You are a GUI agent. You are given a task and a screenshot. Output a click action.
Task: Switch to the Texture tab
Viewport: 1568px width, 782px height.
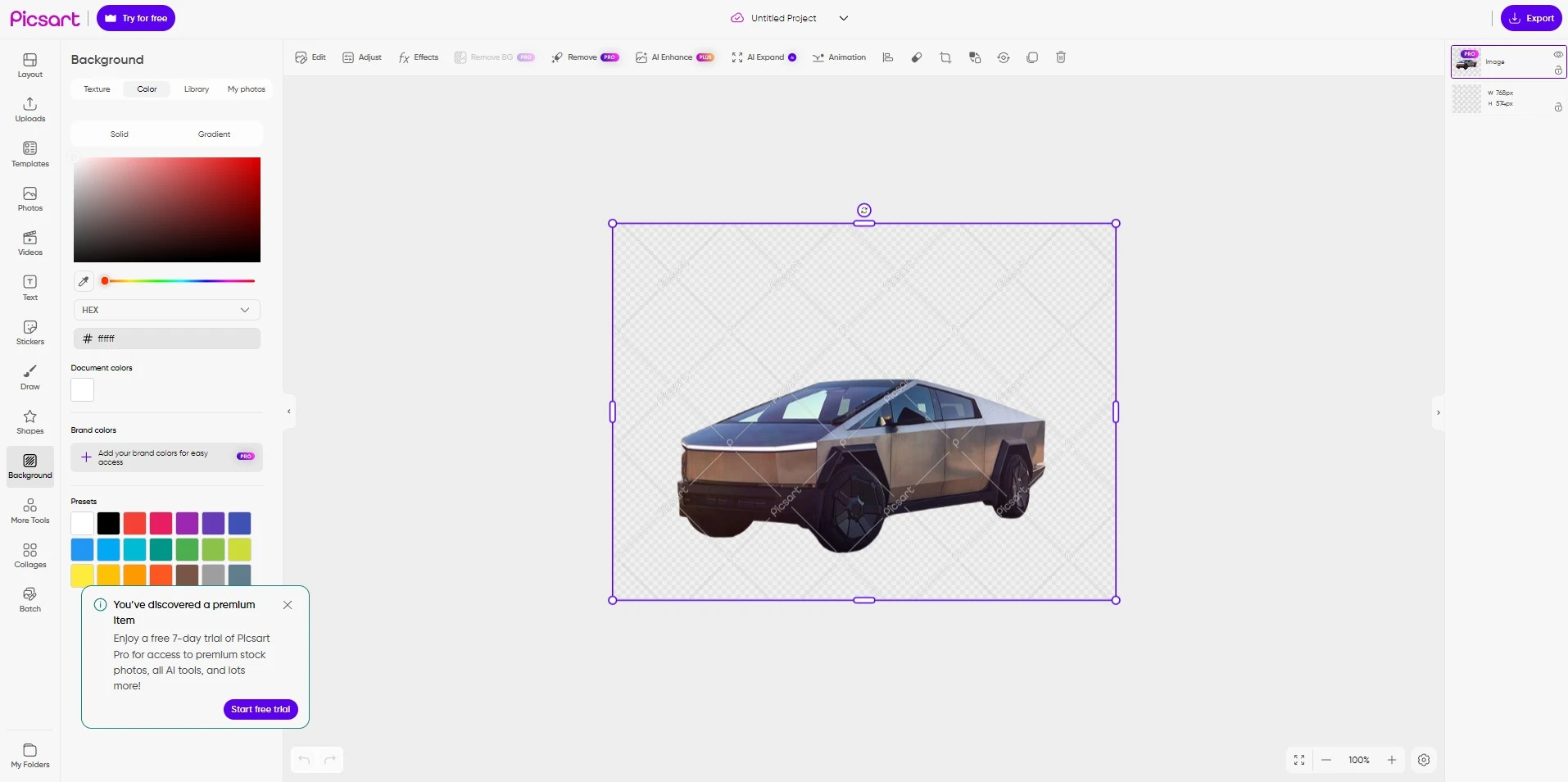97,89
